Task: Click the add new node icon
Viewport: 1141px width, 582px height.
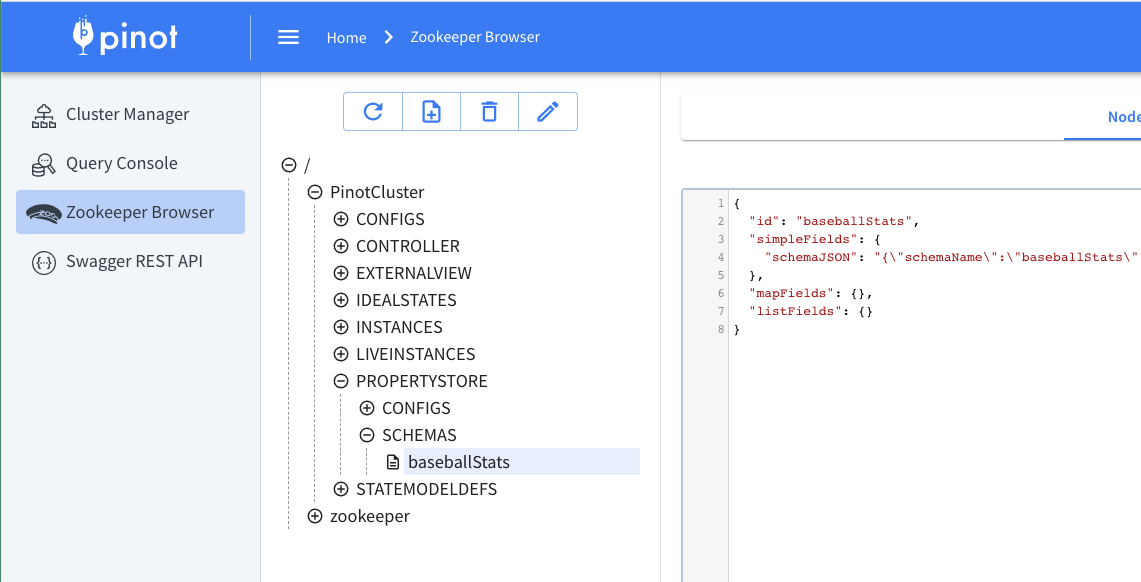Action: (x=431, y=111)
